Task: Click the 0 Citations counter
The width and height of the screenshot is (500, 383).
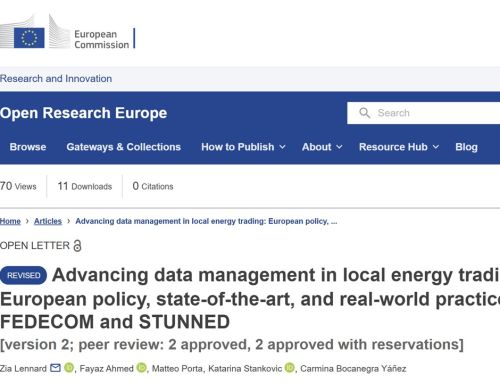Action: (x=153, y=186)
